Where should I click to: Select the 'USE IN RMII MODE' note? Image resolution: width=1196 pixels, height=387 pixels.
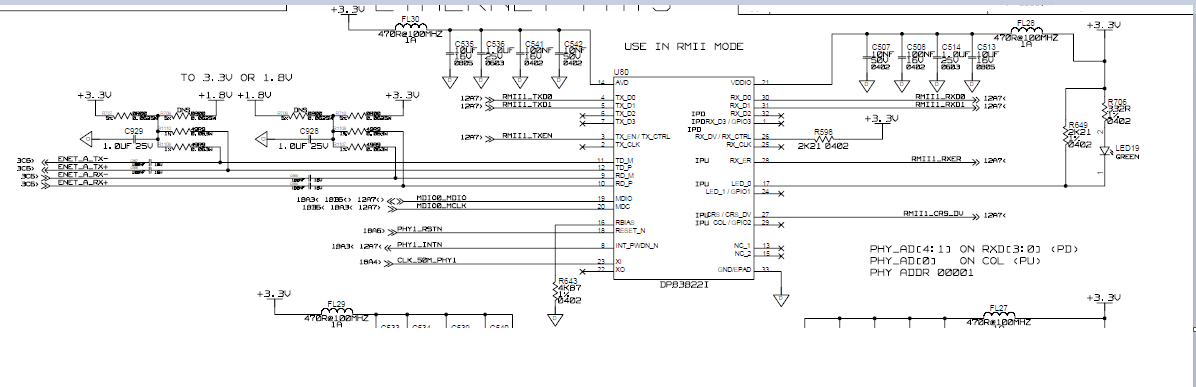tap(683, 47)
